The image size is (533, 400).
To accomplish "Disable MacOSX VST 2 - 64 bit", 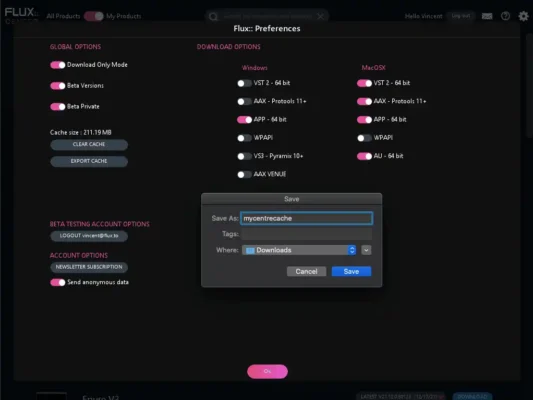I will point(364,83).
